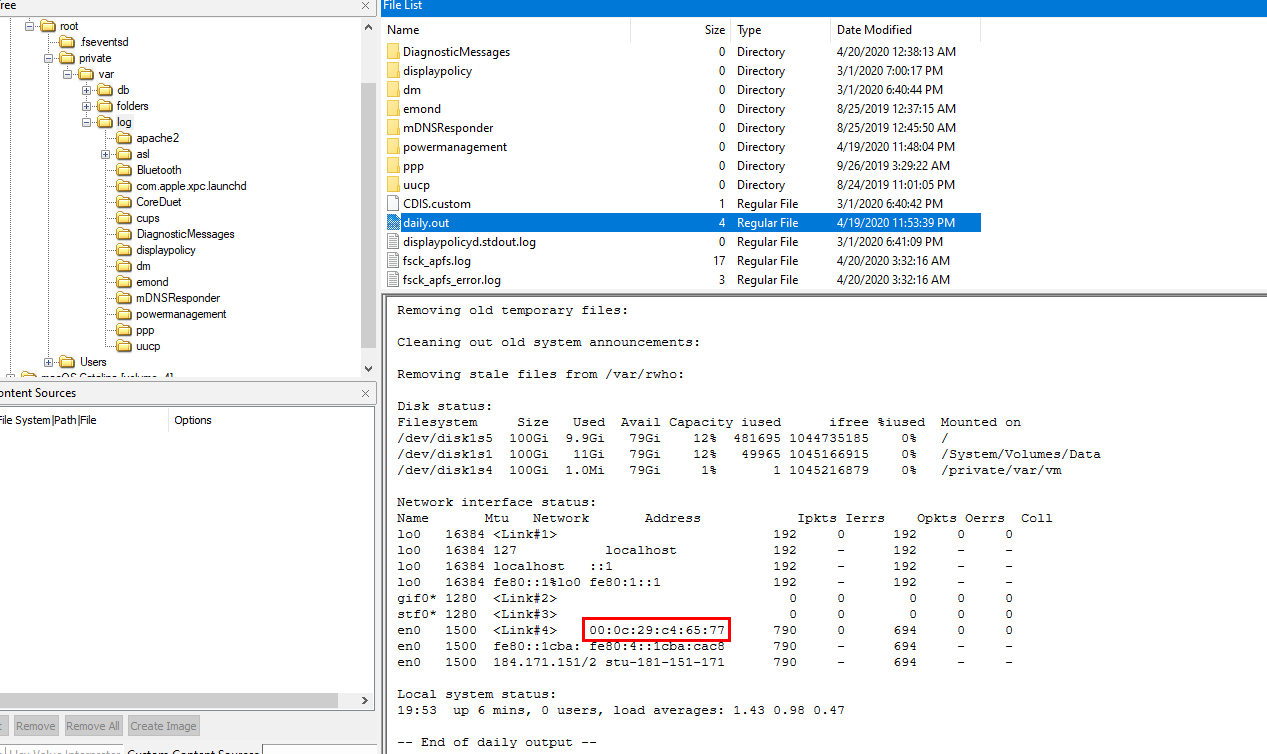Collapse the private folder node

coord(49,58)
